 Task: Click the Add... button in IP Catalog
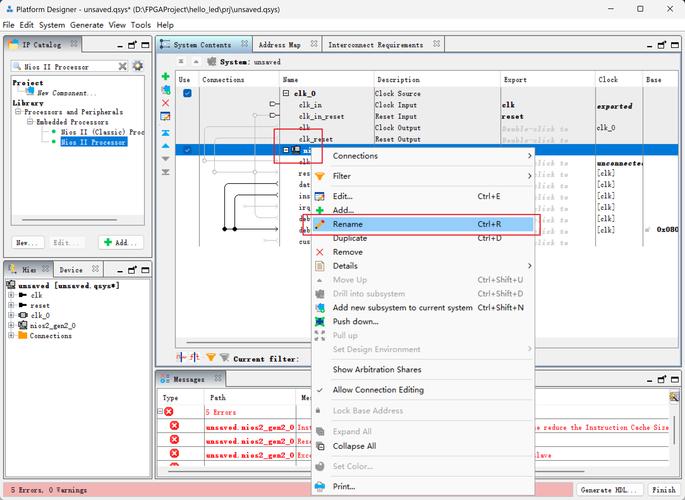click(121, 242)
